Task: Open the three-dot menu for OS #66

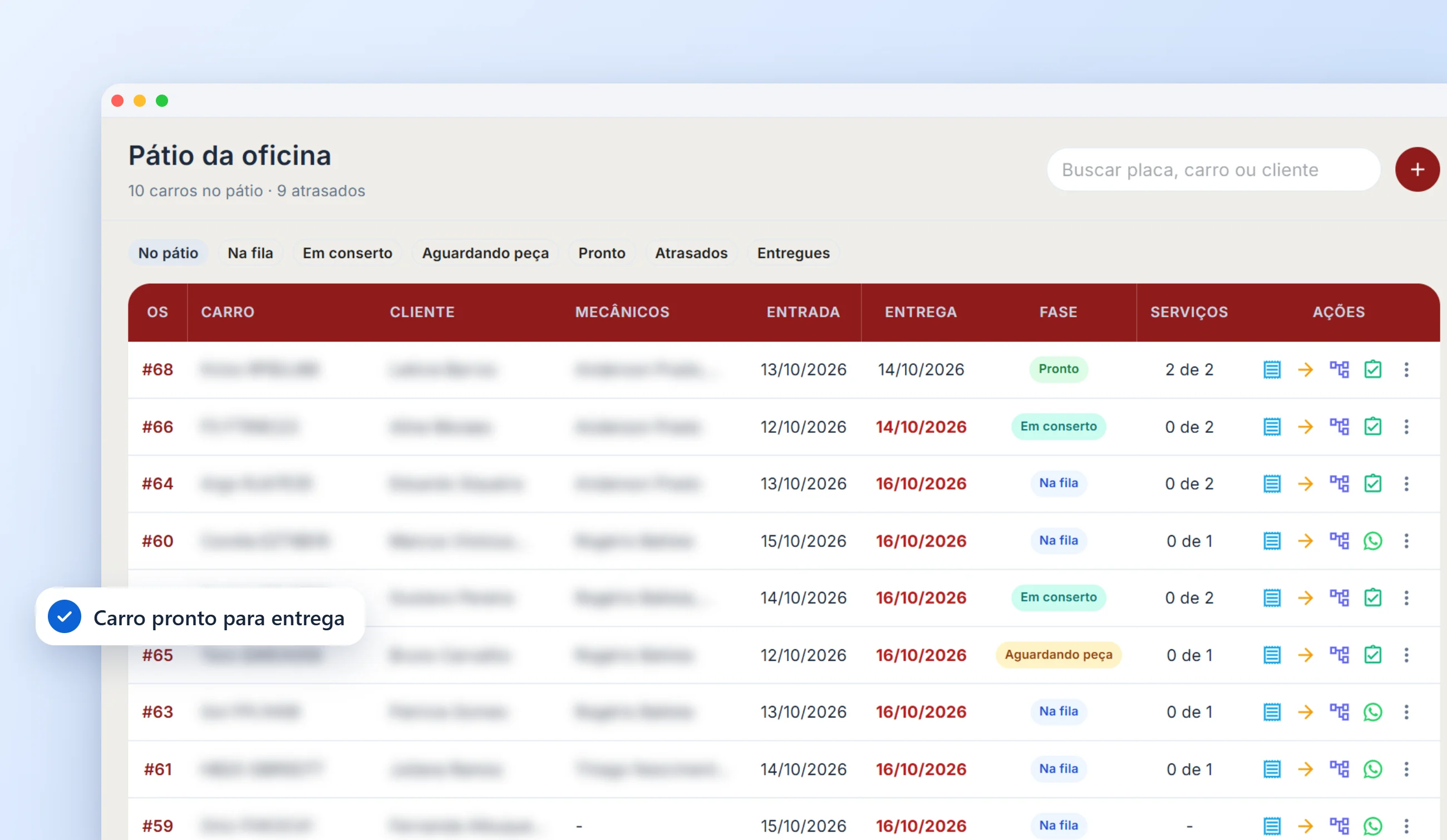Action: pyautogui.click(x=1406, y=426)
